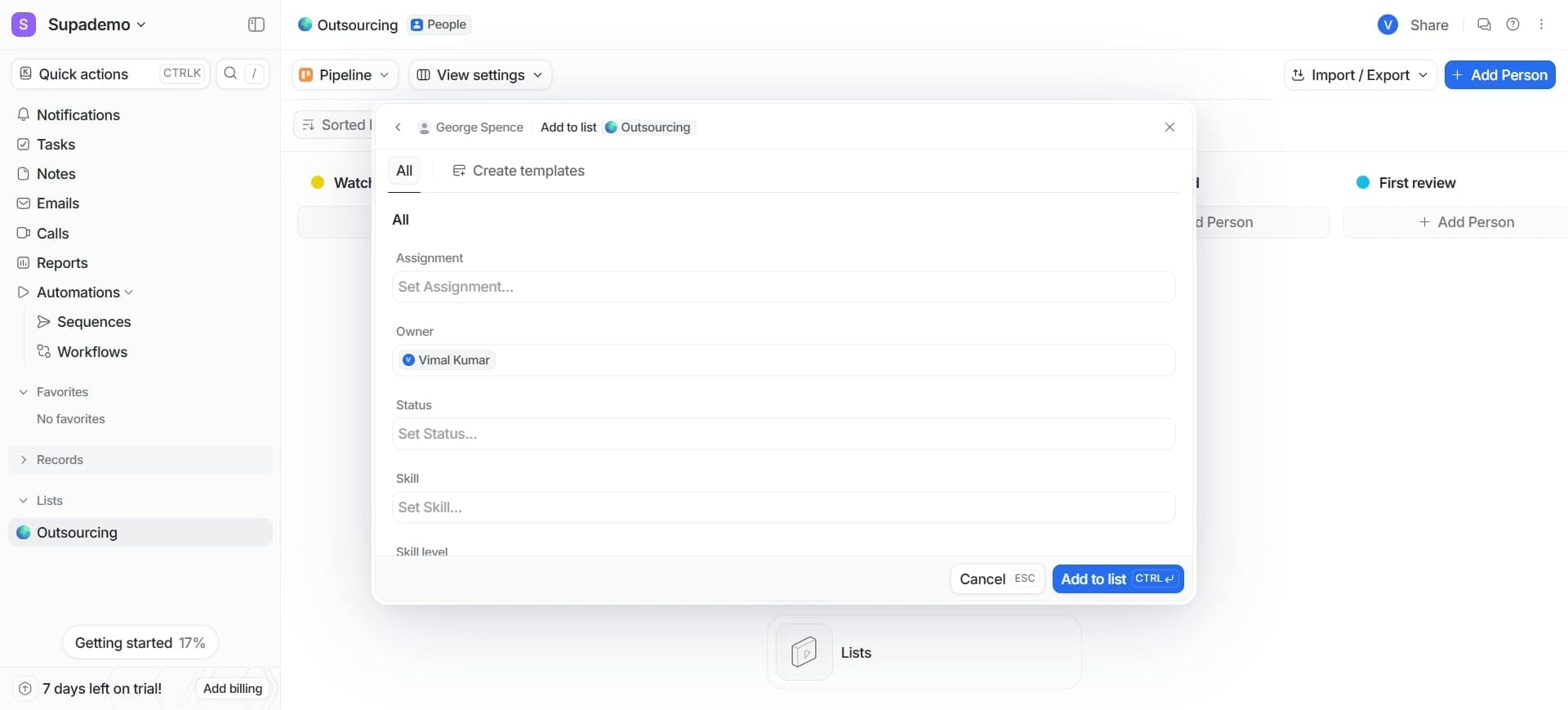Image resolution: width=1568 pixels, height=710 pixels.
Task: Cancel the add to list dialog
Action: [997, 578]
